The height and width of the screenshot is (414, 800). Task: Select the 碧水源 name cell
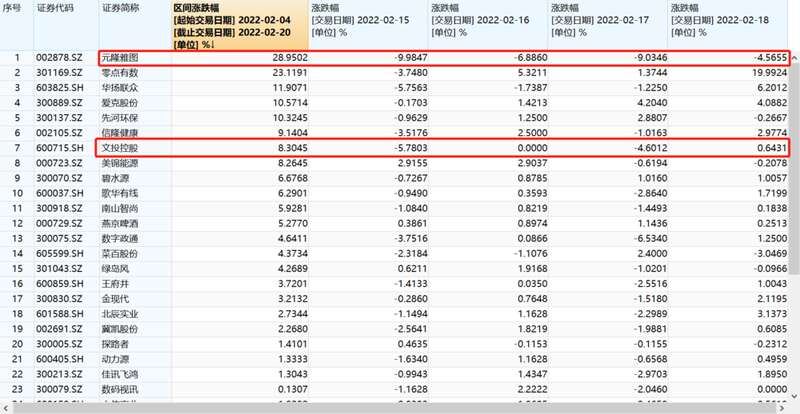[115, 178]
